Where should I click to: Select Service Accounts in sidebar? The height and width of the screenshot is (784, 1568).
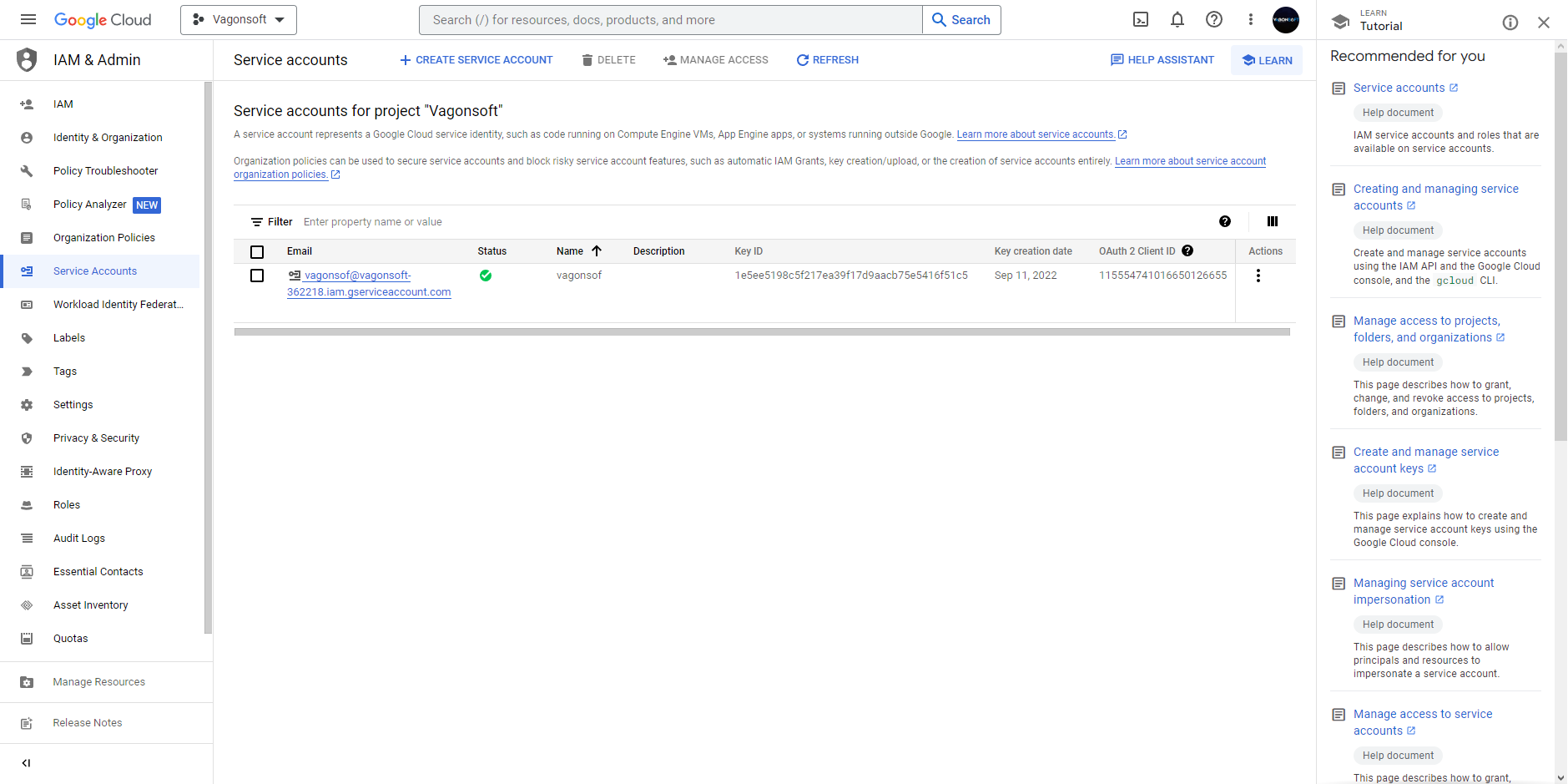click(x=100, y=271)
